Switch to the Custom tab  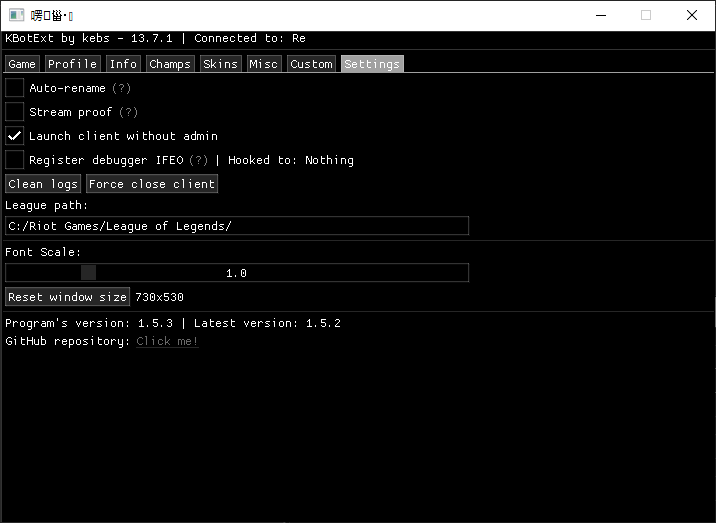coord(311,64)
